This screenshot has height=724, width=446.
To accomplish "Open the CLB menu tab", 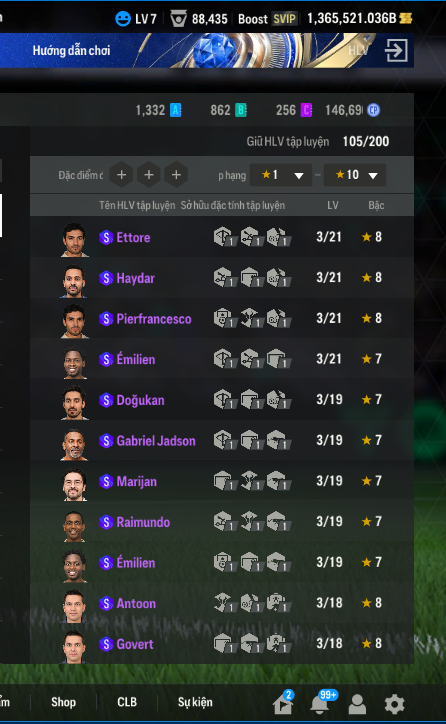I will [x=127, y=702].
